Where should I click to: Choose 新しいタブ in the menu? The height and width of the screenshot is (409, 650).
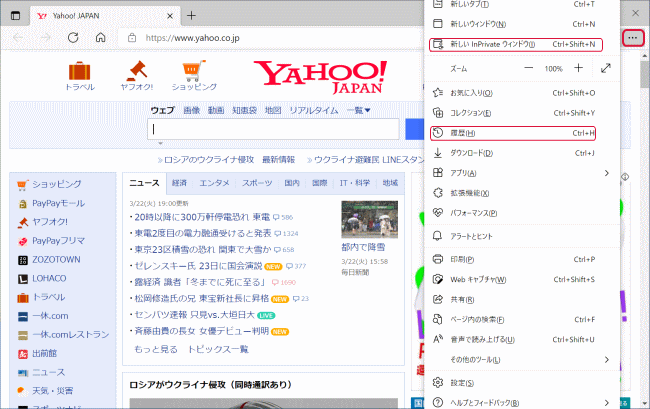click(x=521, y=4)
